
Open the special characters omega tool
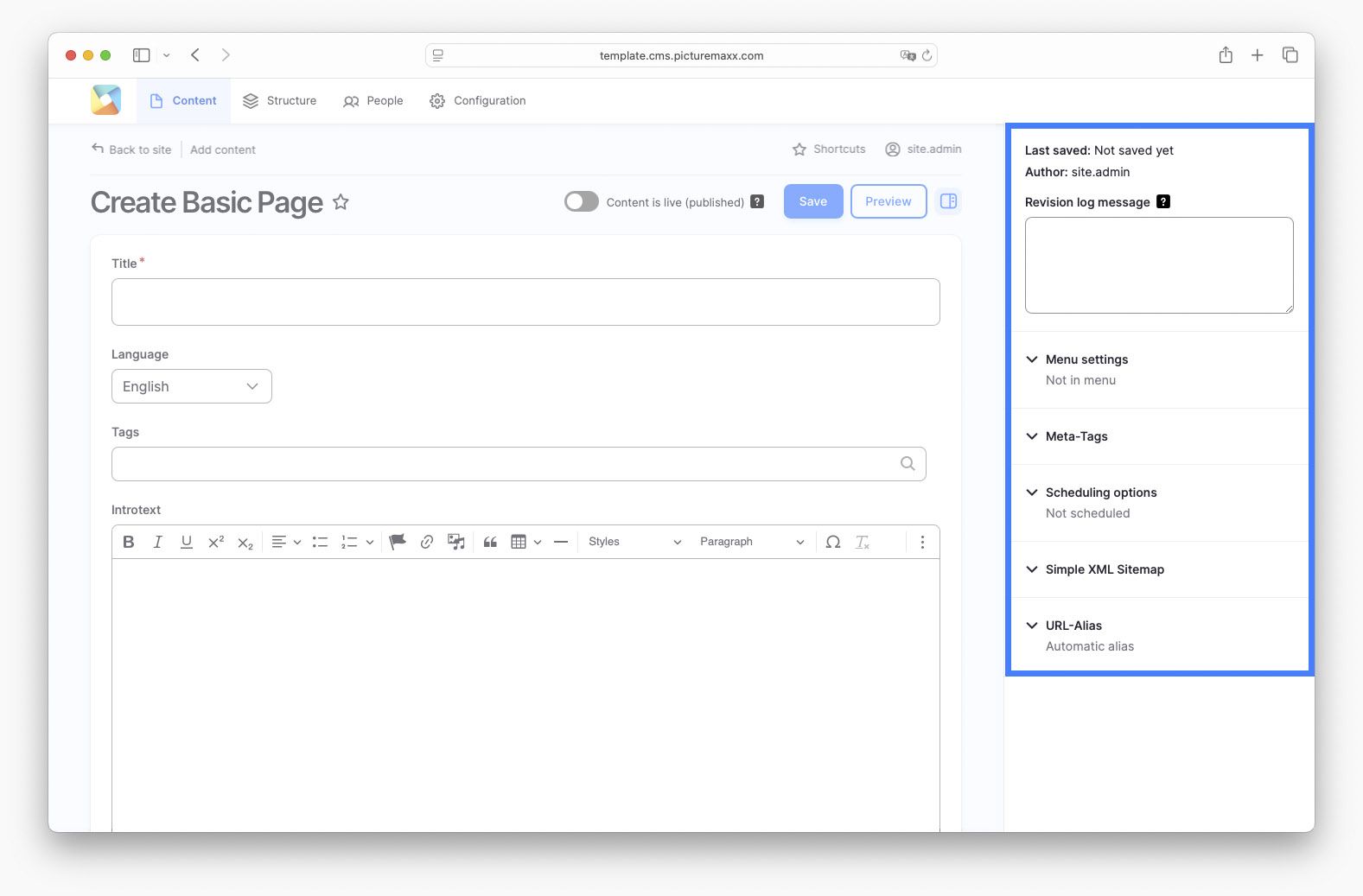832,542
